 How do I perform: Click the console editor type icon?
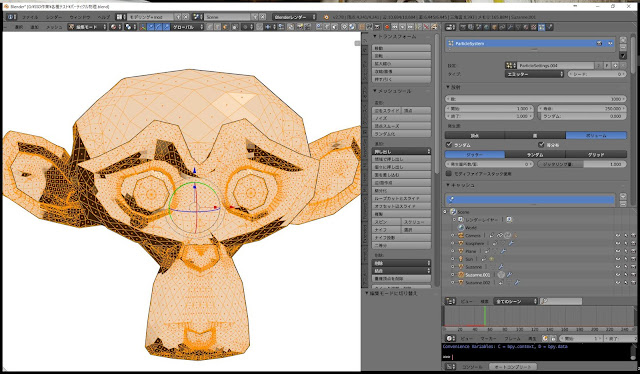coord(450,367)
